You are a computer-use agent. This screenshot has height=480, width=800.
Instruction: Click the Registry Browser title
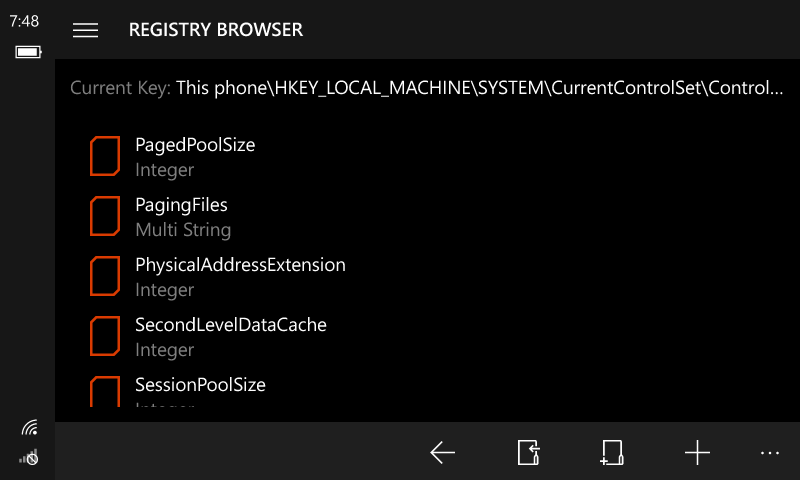pyautogui.click(x=216, y=30)
